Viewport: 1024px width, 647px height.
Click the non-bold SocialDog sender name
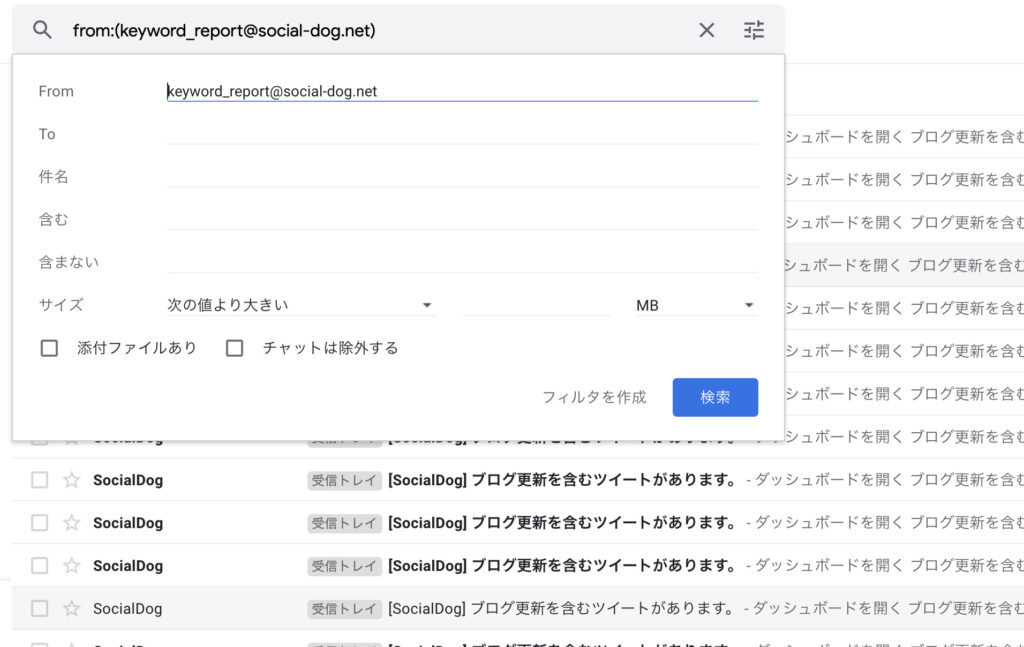pos(127,608)
